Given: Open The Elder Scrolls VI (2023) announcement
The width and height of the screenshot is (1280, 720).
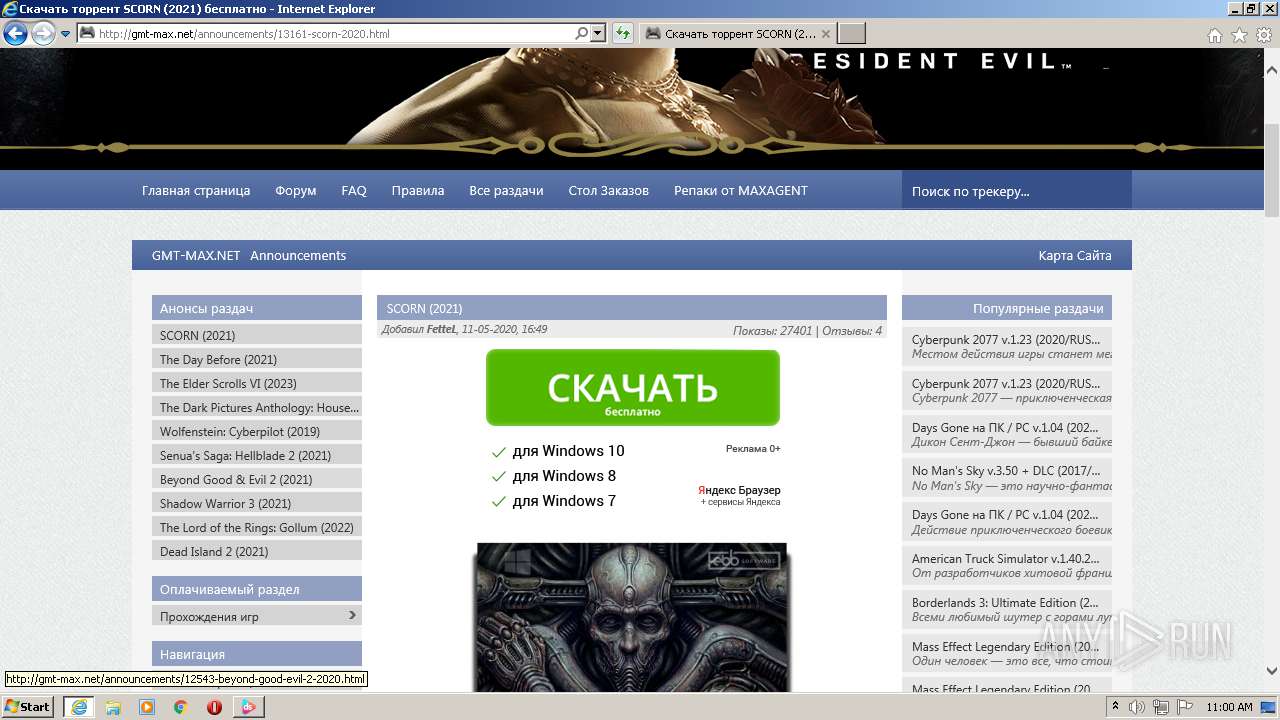Looking at the screenshot, I should point(257,383).
